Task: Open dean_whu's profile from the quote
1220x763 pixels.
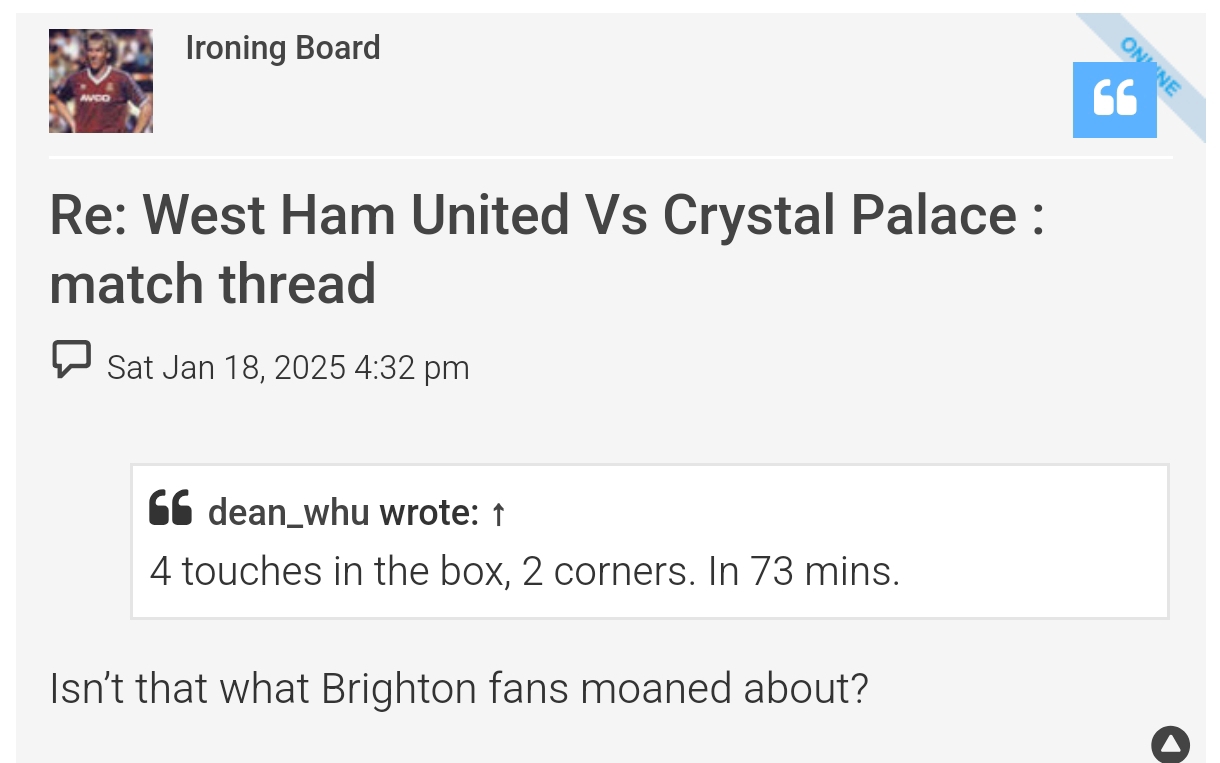Action: [x=275, y=513]
